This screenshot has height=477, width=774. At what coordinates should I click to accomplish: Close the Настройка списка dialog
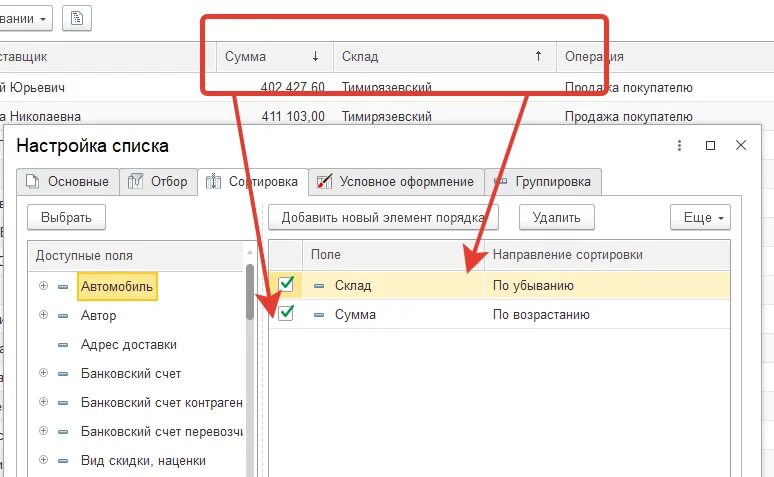coord(740,145)
